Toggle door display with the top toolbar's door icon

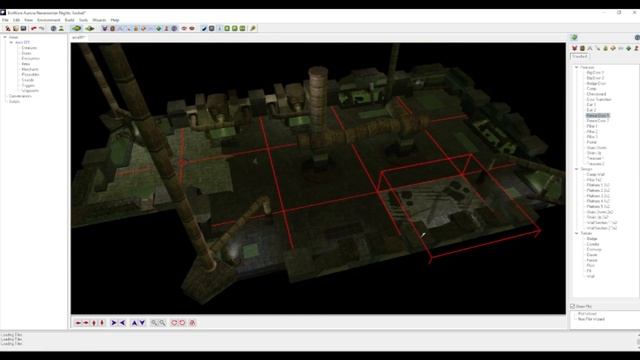point(112,29)
